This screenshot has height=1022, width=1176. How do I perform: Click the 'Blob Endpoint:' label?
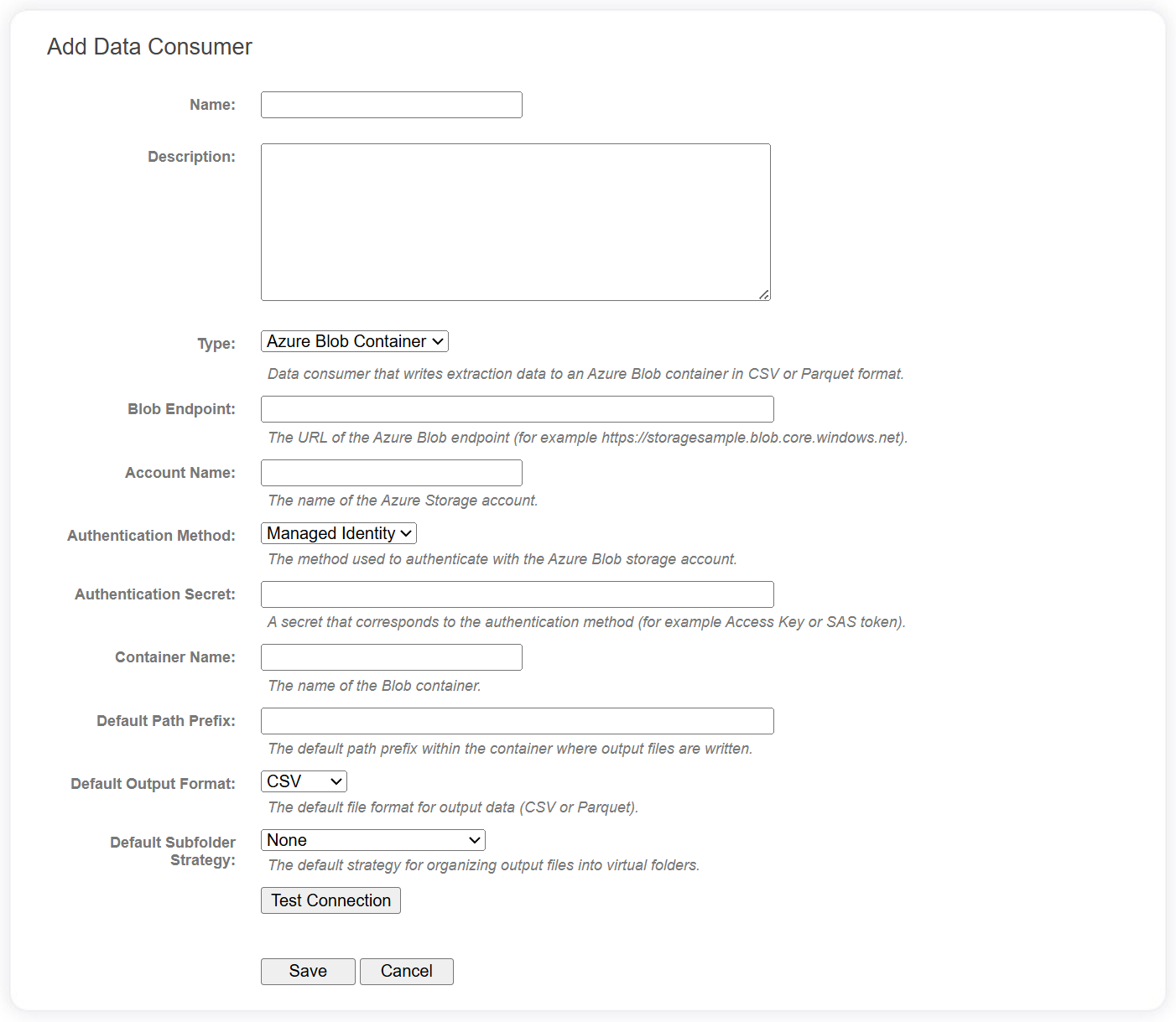coord(181,409)
